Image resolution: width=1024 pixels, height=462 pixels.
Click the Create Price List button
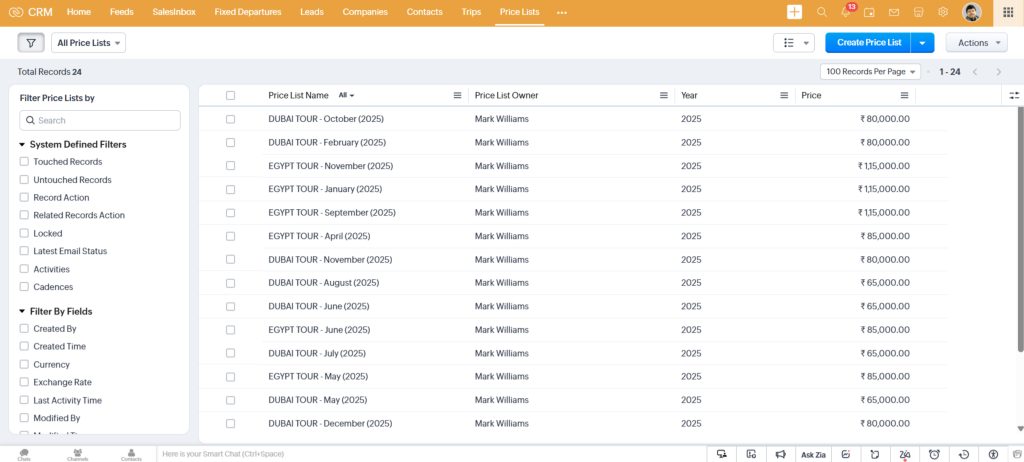869,42
